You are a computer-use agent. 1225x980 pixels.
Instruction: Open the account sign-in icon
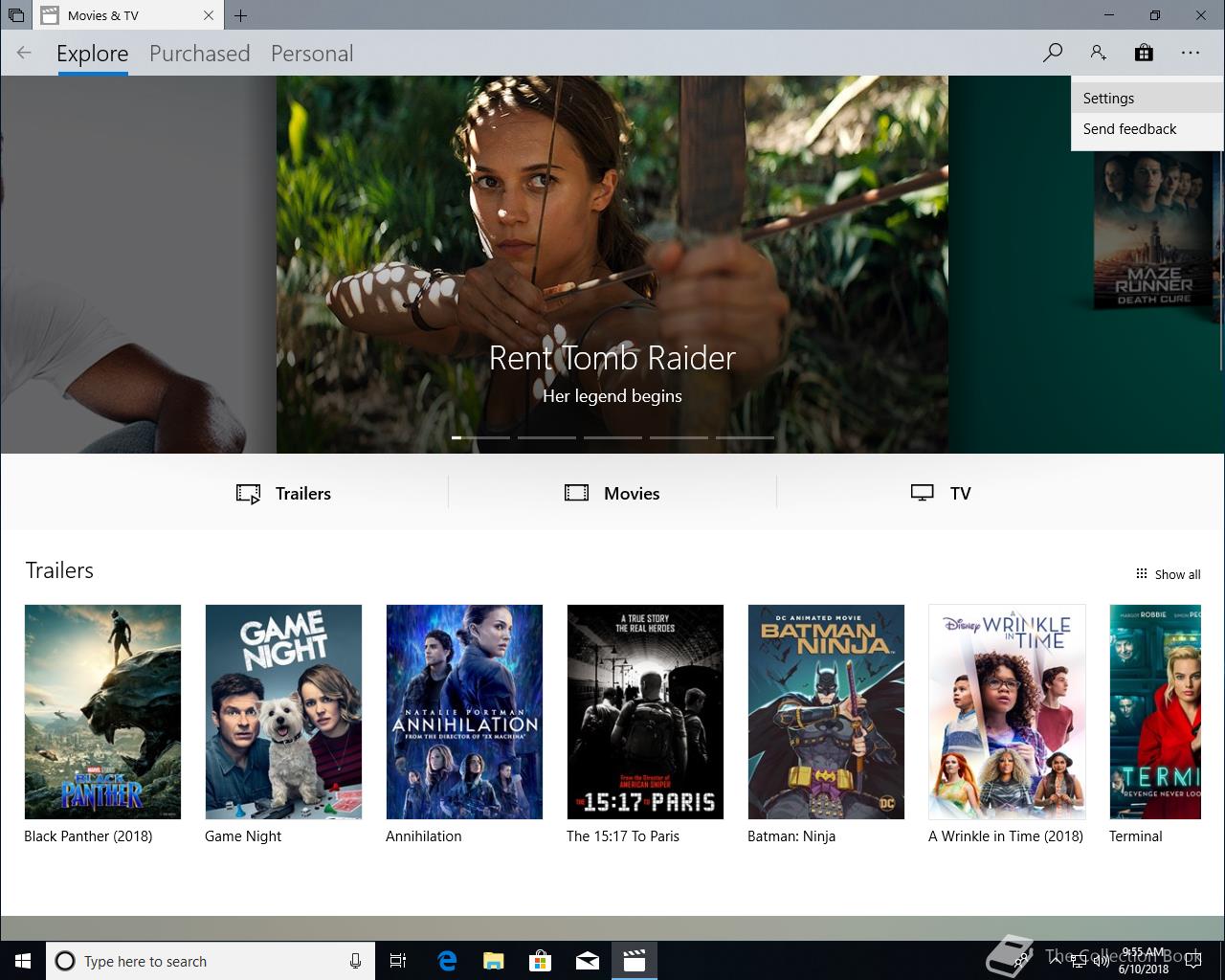coord(1098,53)
